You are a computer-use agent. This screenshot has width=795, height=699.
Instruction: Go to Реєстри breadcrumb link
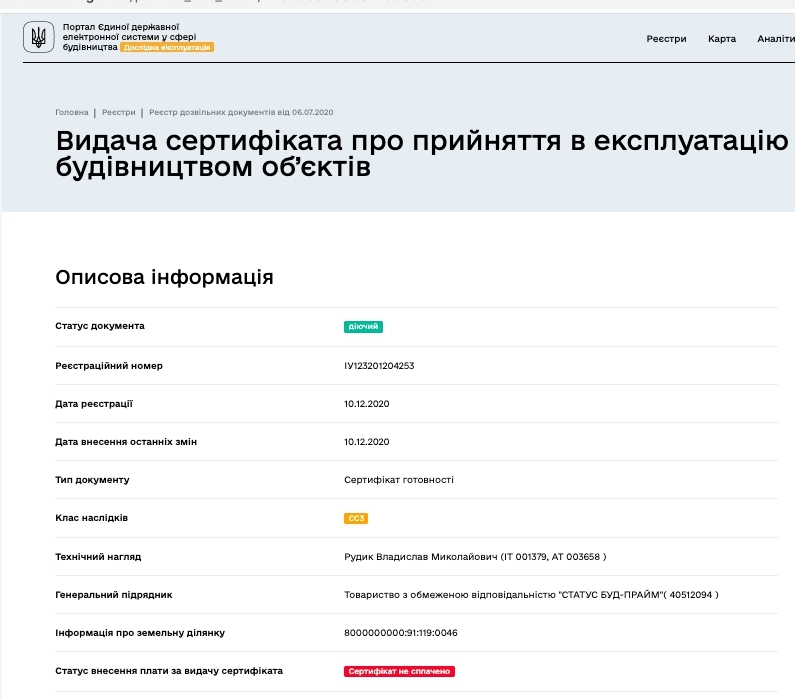[x=119, y=112]
